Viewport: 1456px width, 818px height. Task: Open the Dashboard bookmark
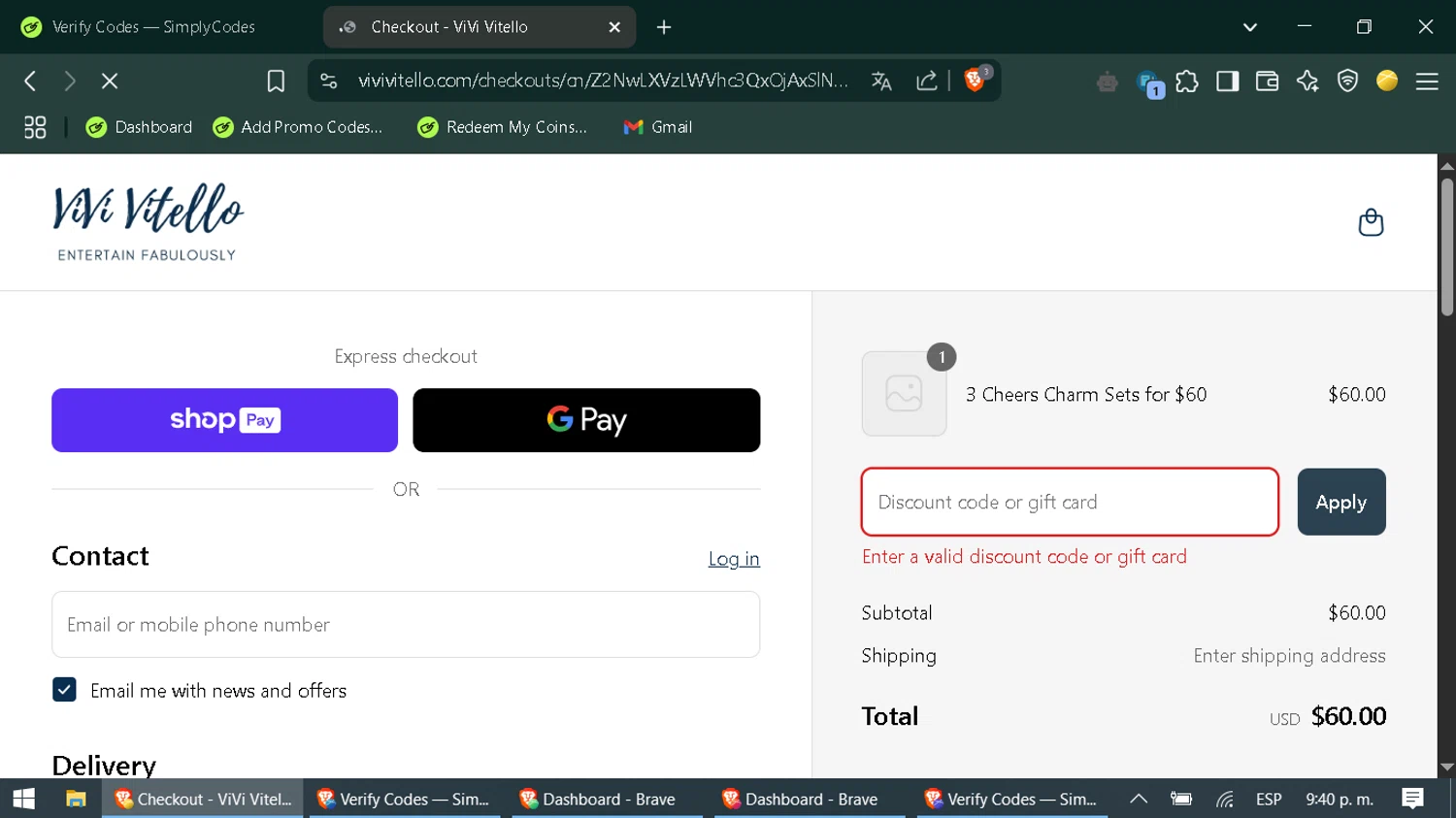coord(139,127)
